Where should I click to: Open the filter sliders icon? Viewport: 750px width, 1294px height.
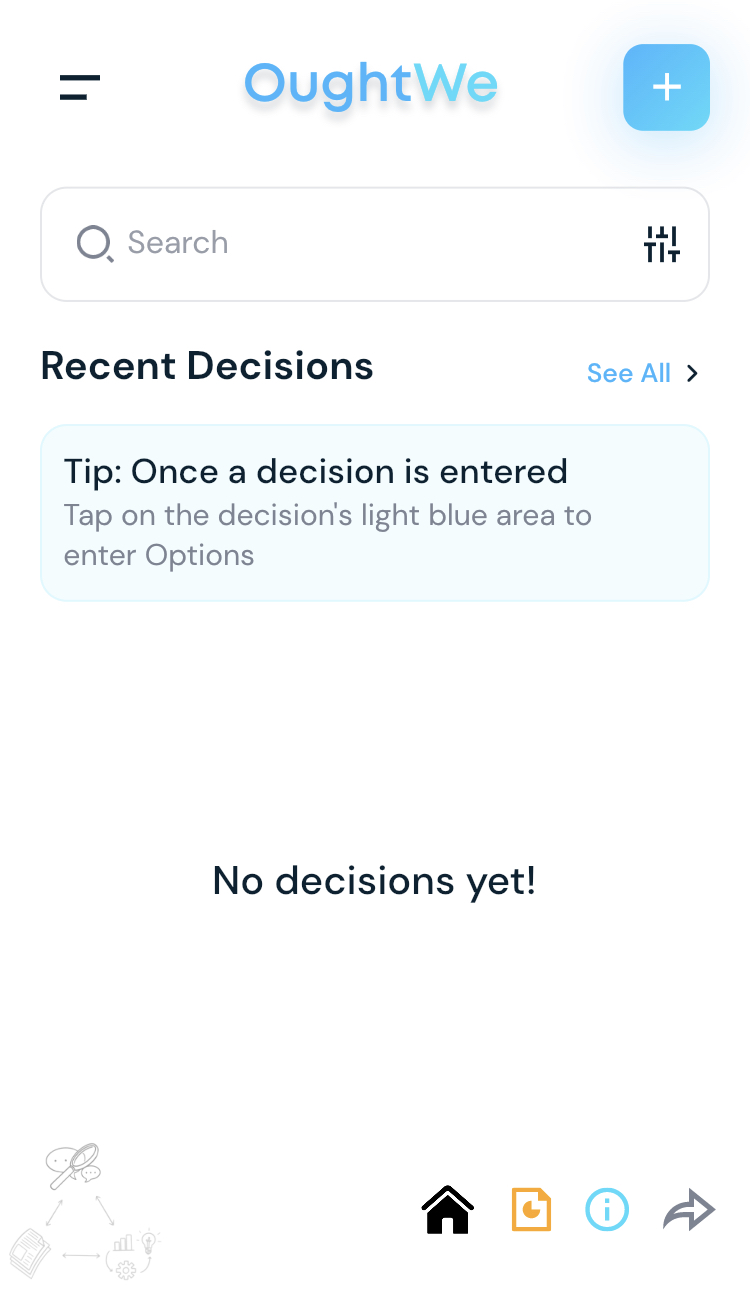coord(662,244)
